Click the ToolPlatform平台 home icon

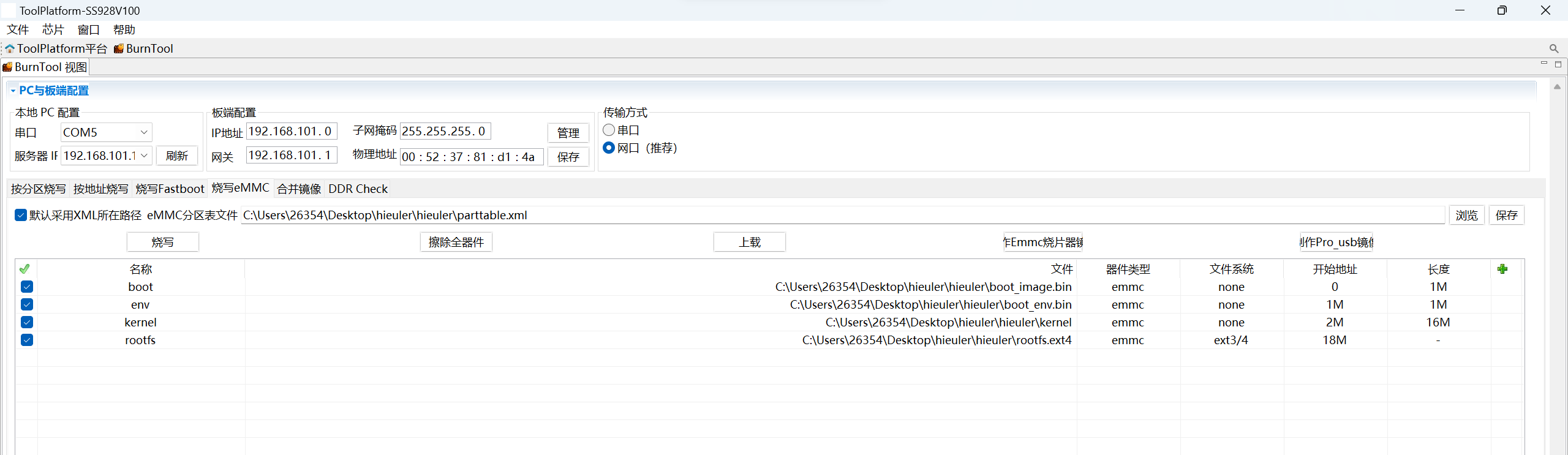tap(10, 48)
